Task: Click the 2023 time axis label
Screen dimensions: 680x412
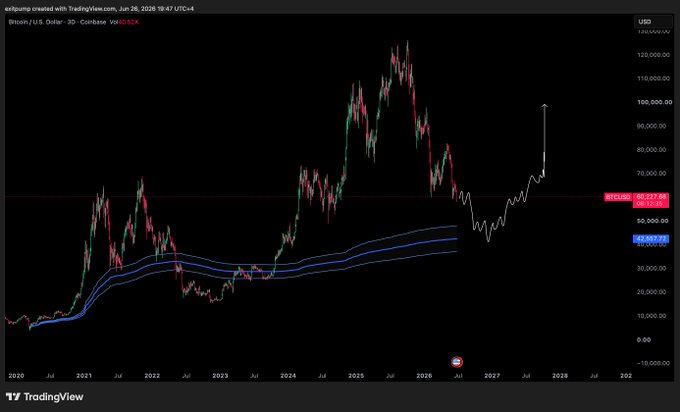Action: click(220, 376)
